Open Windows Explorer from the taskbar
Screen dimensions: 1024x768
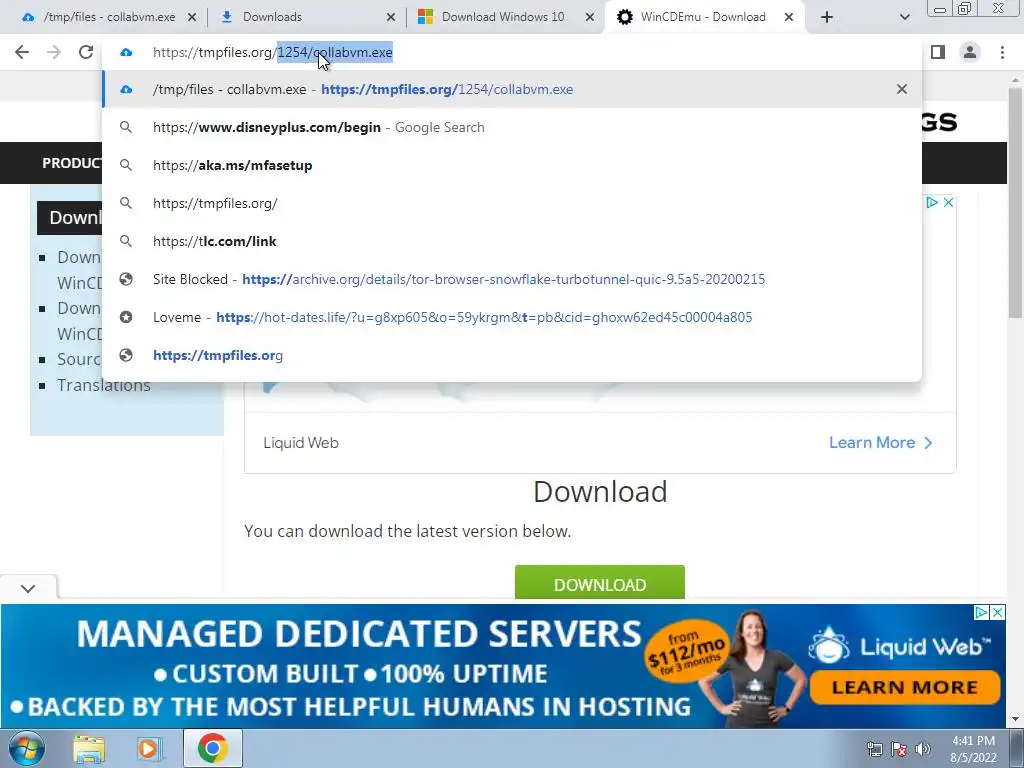pos(89,749)
